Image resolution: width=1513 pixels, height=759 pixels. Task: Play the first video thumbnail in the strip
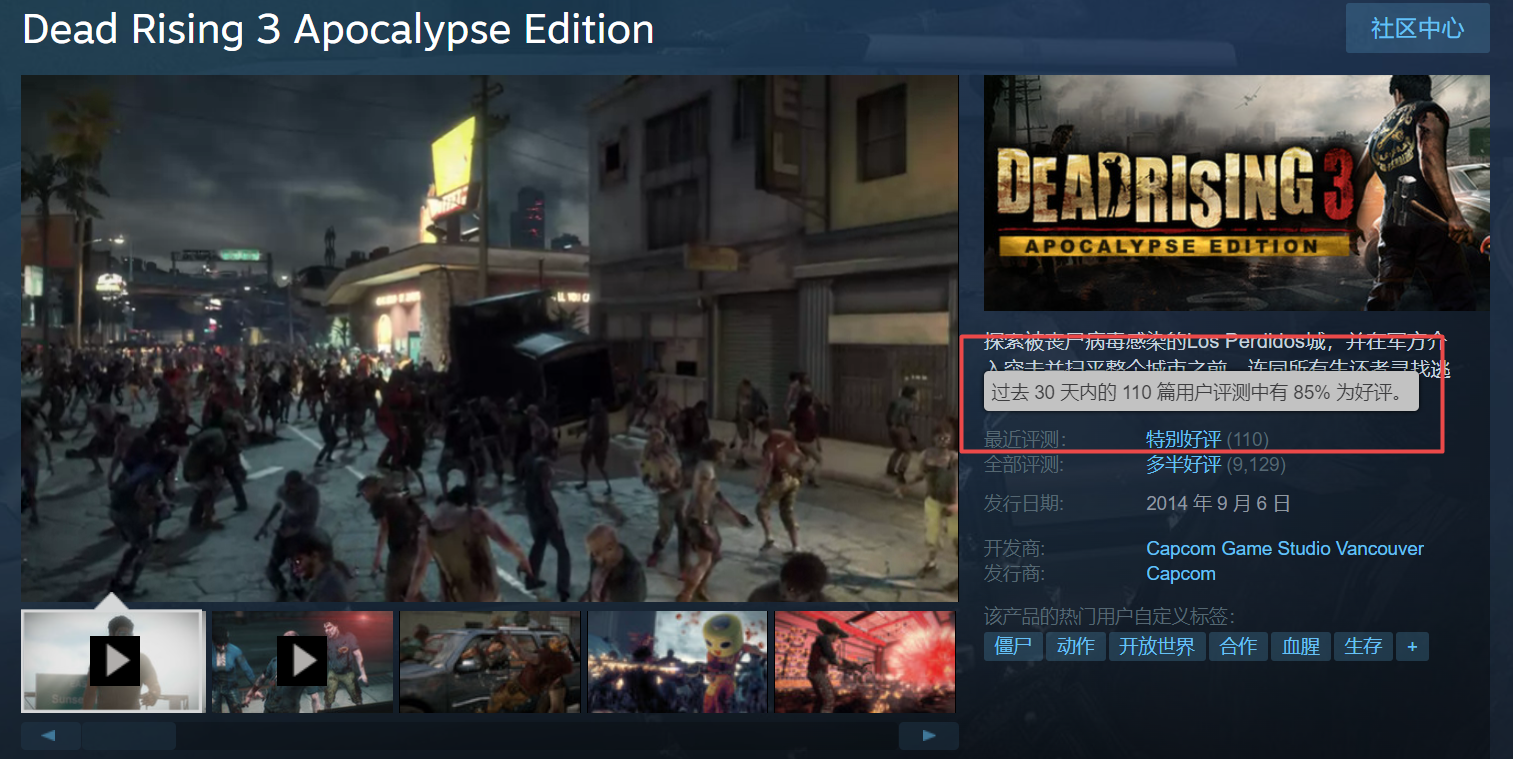tap(113, 661)
